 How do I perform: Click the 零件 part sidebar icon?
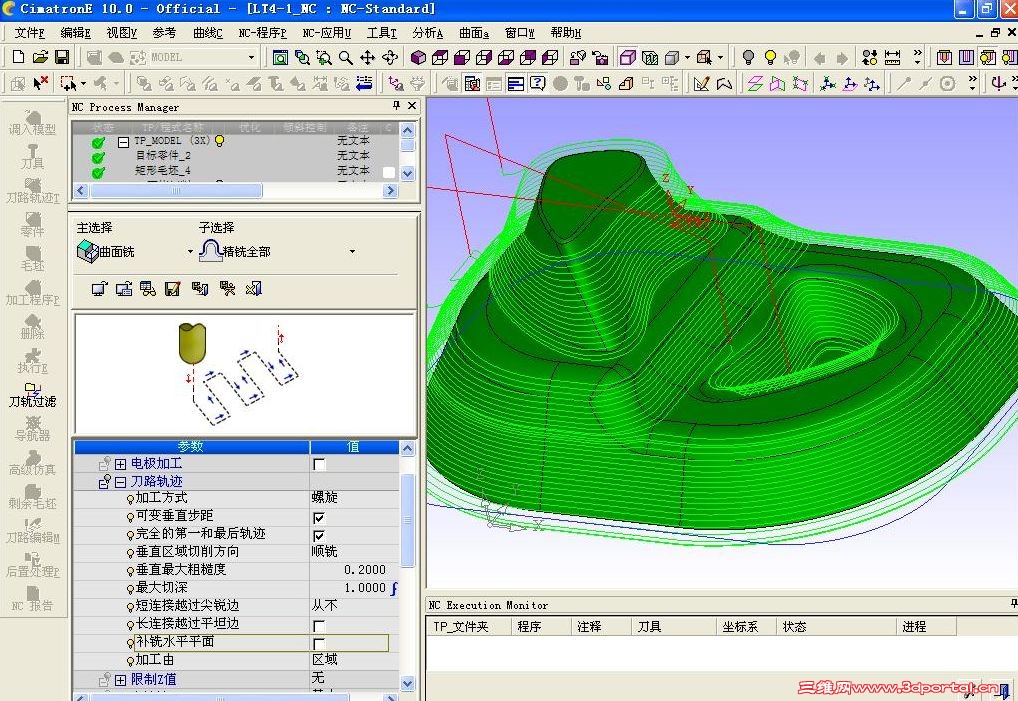click(32, 224)
